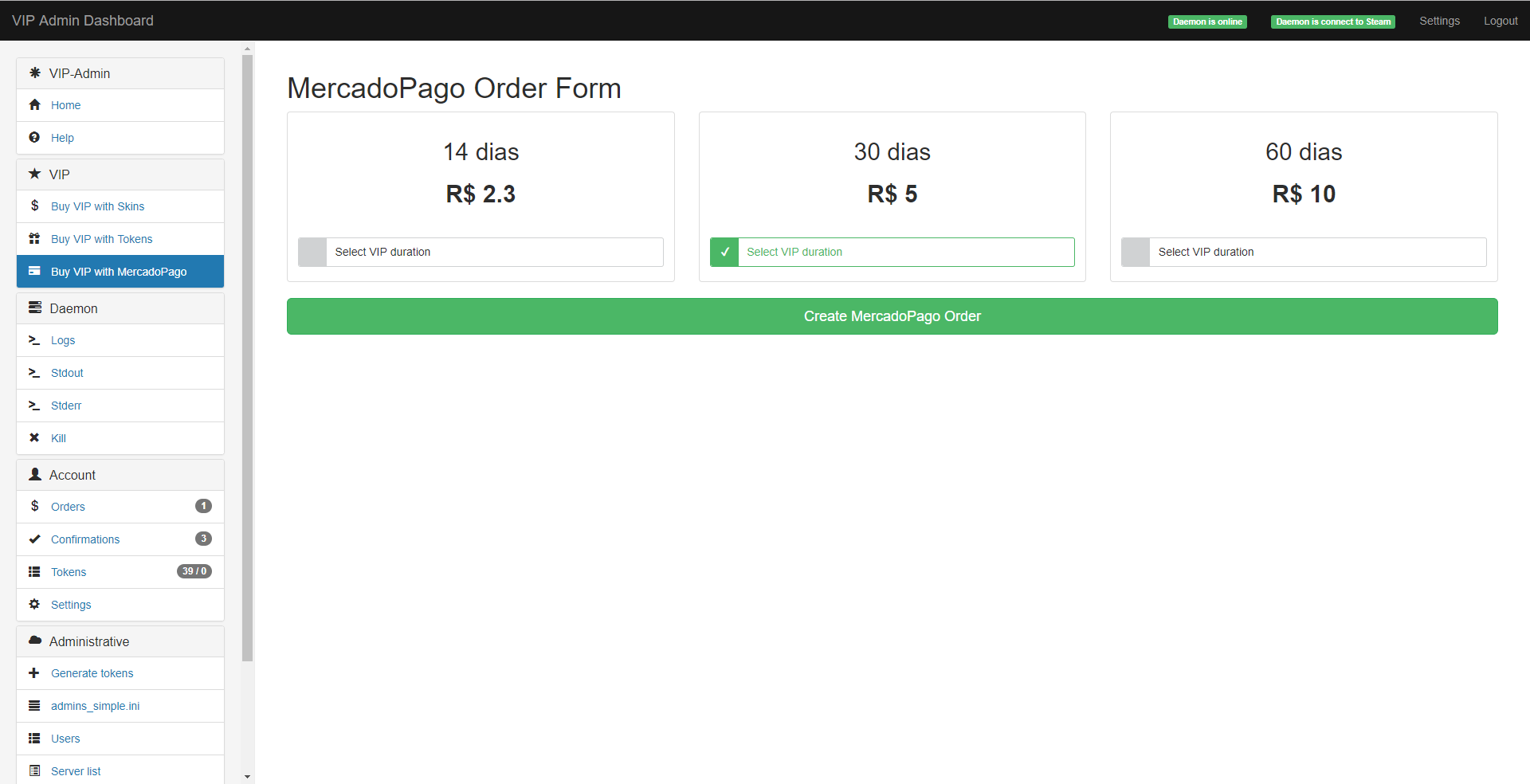Click the 14 dias plan title
Viewport: 1530px width, 784px height.
481,151
